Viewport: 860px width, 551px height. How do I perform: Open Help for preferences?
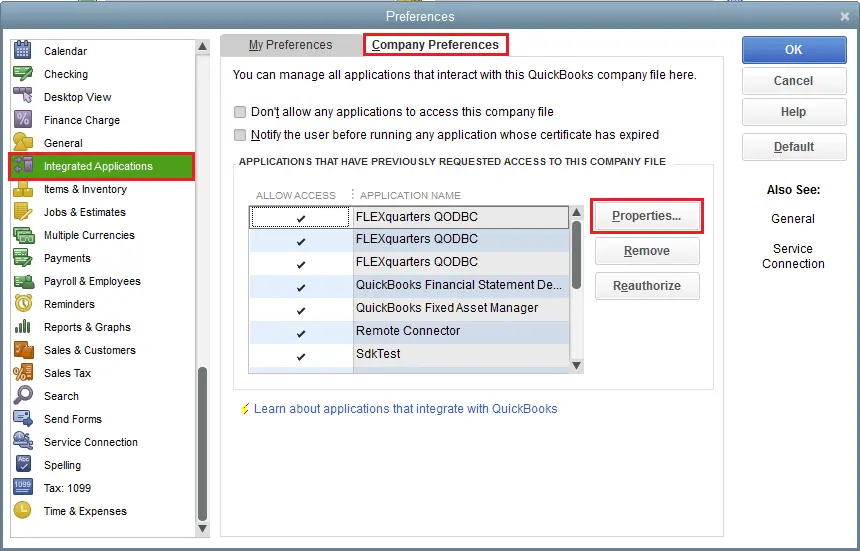(x=794, y=112)
